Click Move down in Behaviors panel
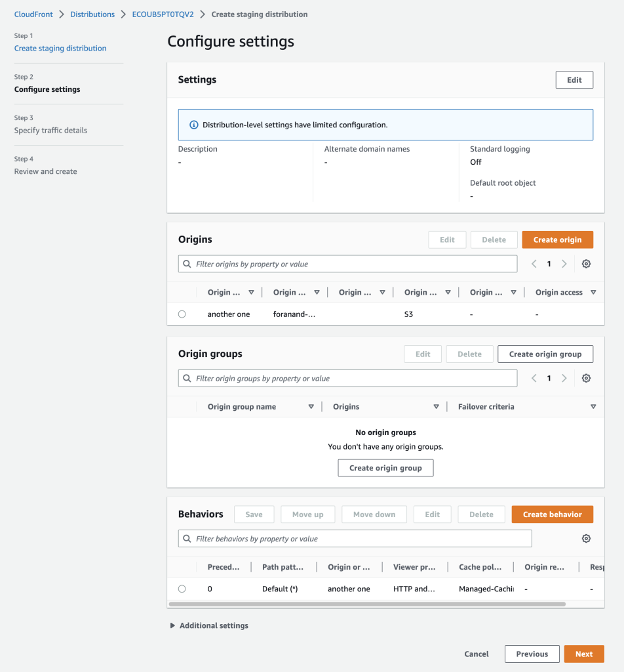 (x=374, y=514)
